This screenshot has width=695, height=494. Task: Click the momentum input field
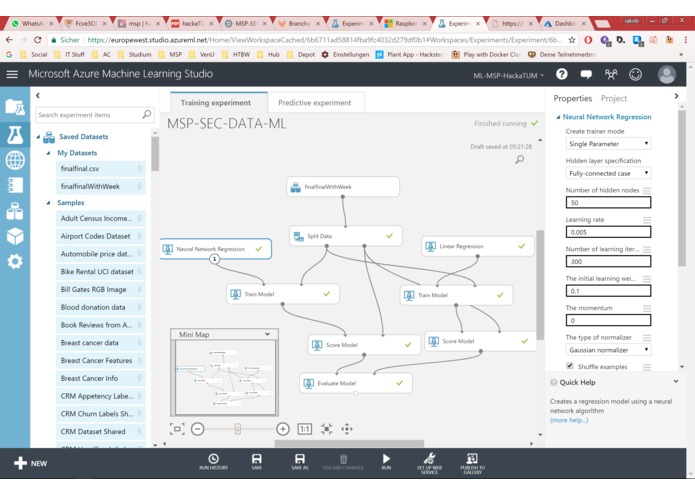tap(608, 320)
